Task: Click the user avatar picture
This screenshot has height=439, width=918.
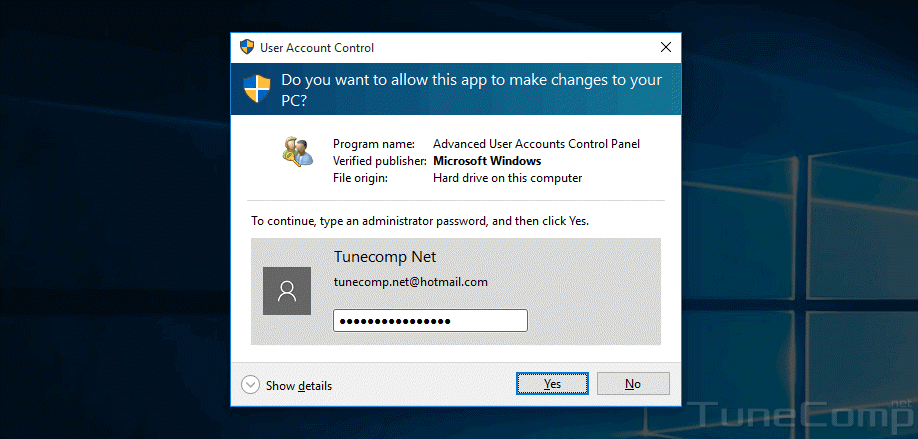Action: tap(287, 291)
